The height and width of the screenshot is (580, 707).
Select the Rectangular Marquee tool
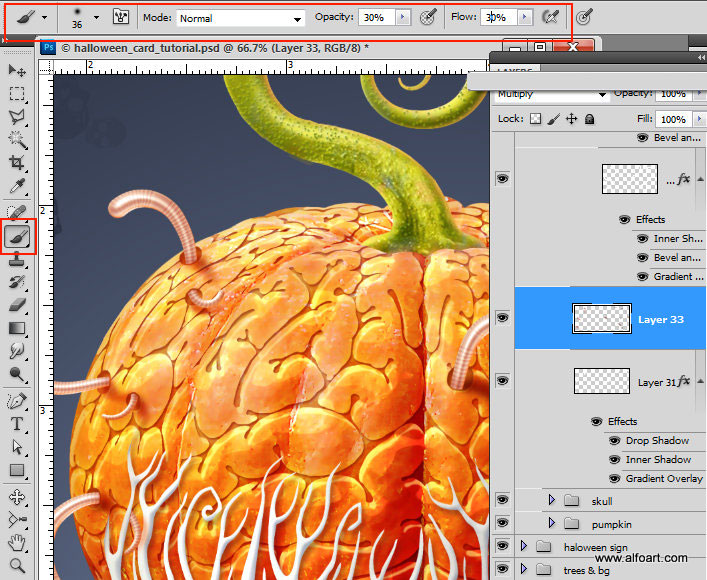17,93
